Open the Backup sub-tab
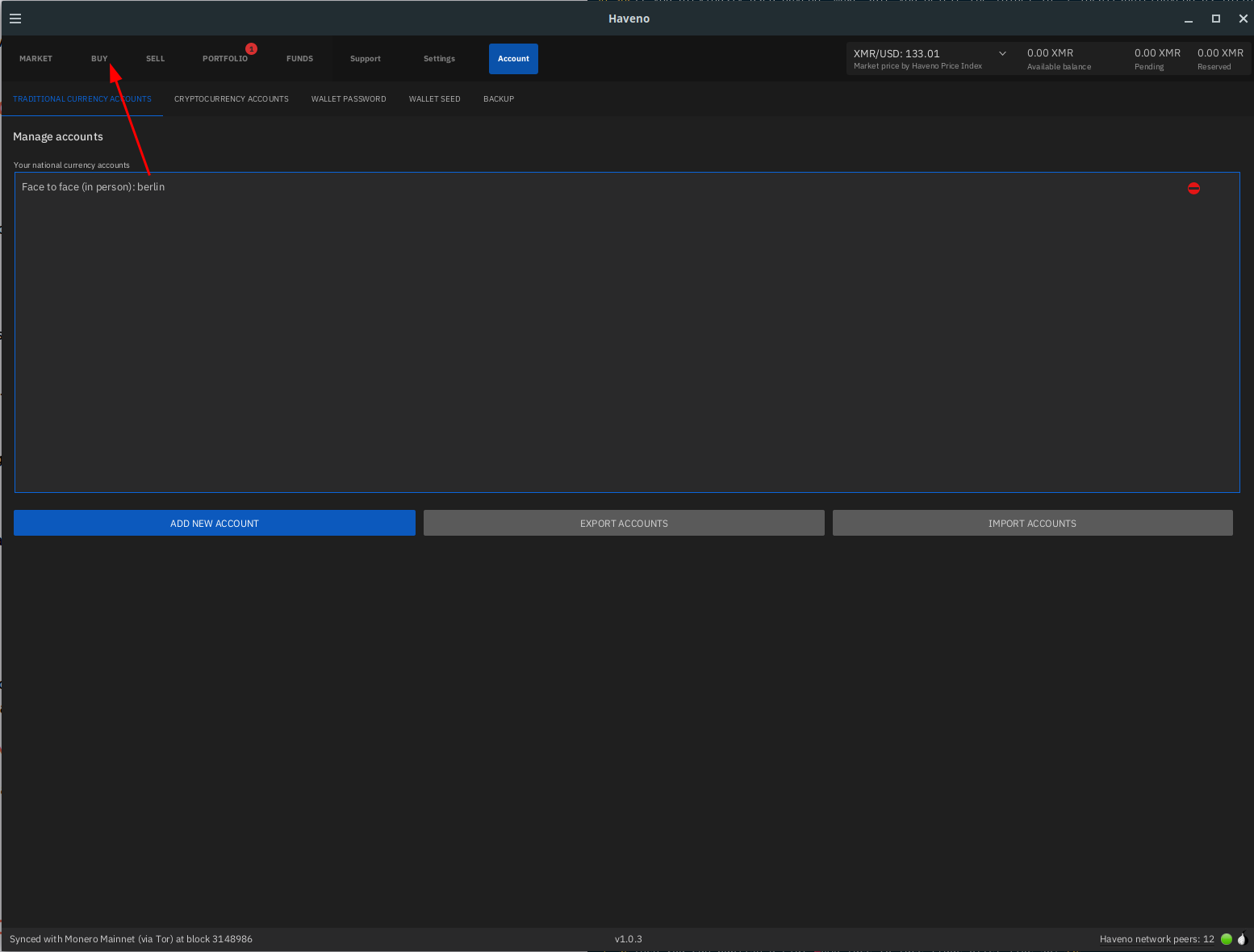This screenshot has height=952, width=1254. click(x=498, y=99)
